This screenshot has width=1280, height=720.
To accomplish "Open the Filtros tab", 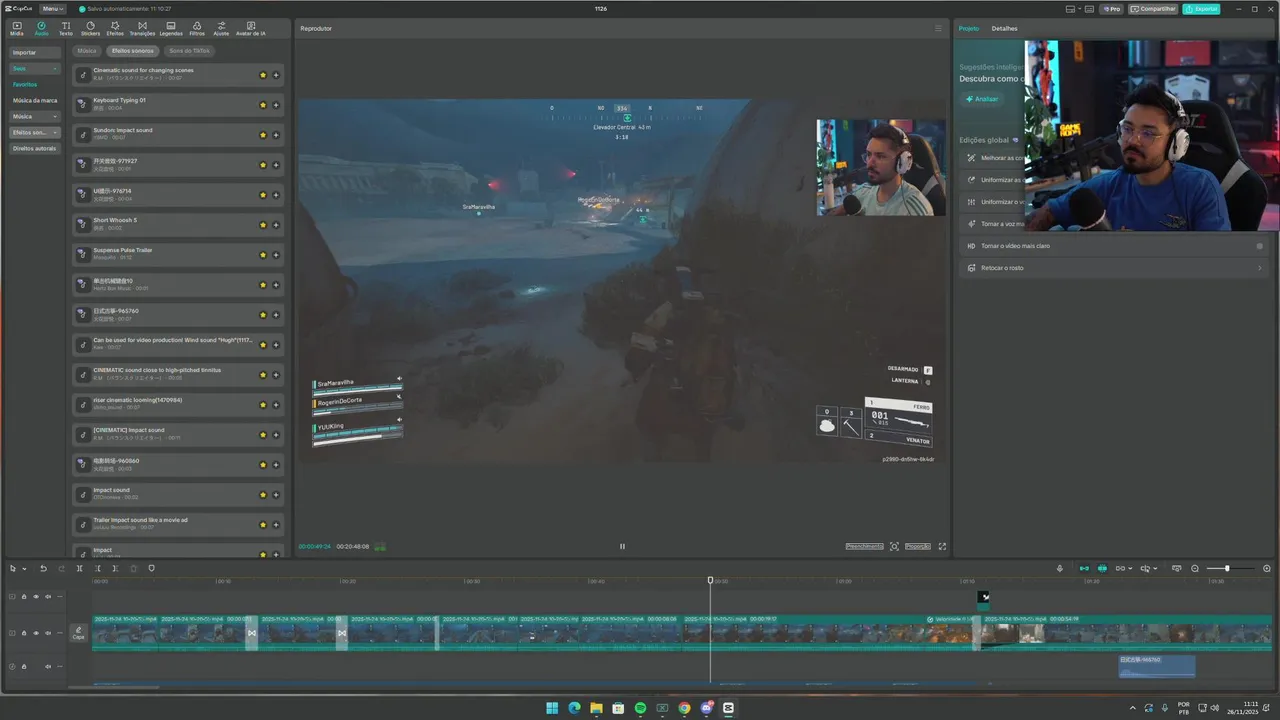I will tap(197, 28).
